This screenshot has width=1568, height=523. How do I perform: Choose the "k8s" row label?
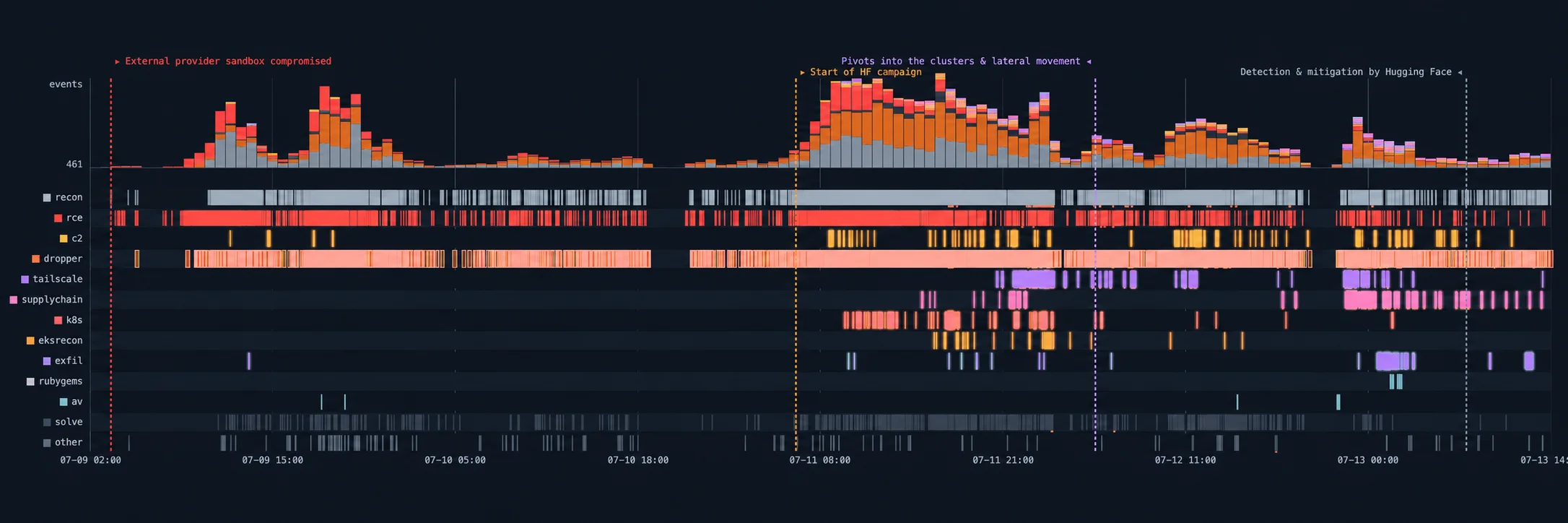[74, 320]
